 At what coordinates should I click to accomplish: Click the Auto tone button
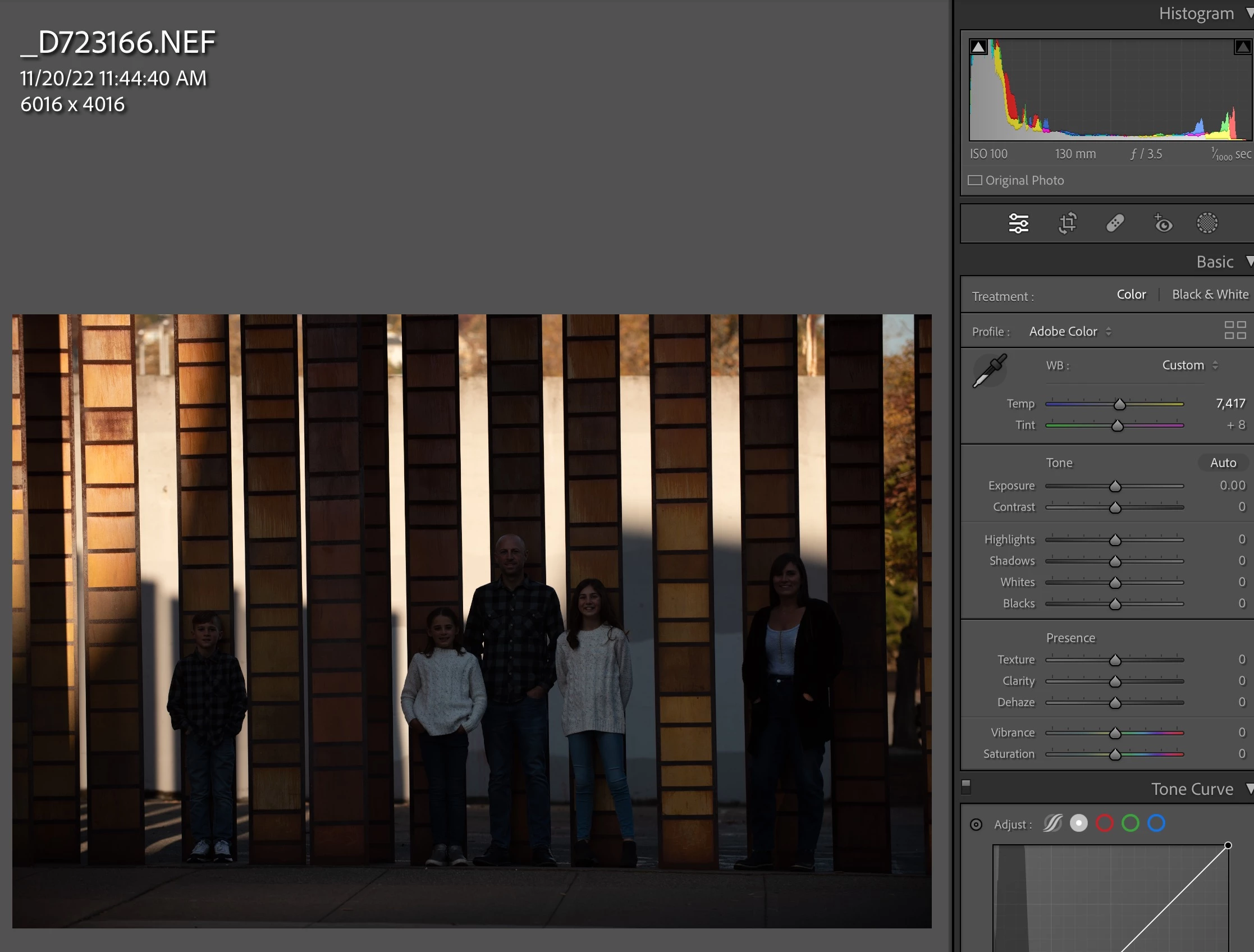tap(1223, 463)
